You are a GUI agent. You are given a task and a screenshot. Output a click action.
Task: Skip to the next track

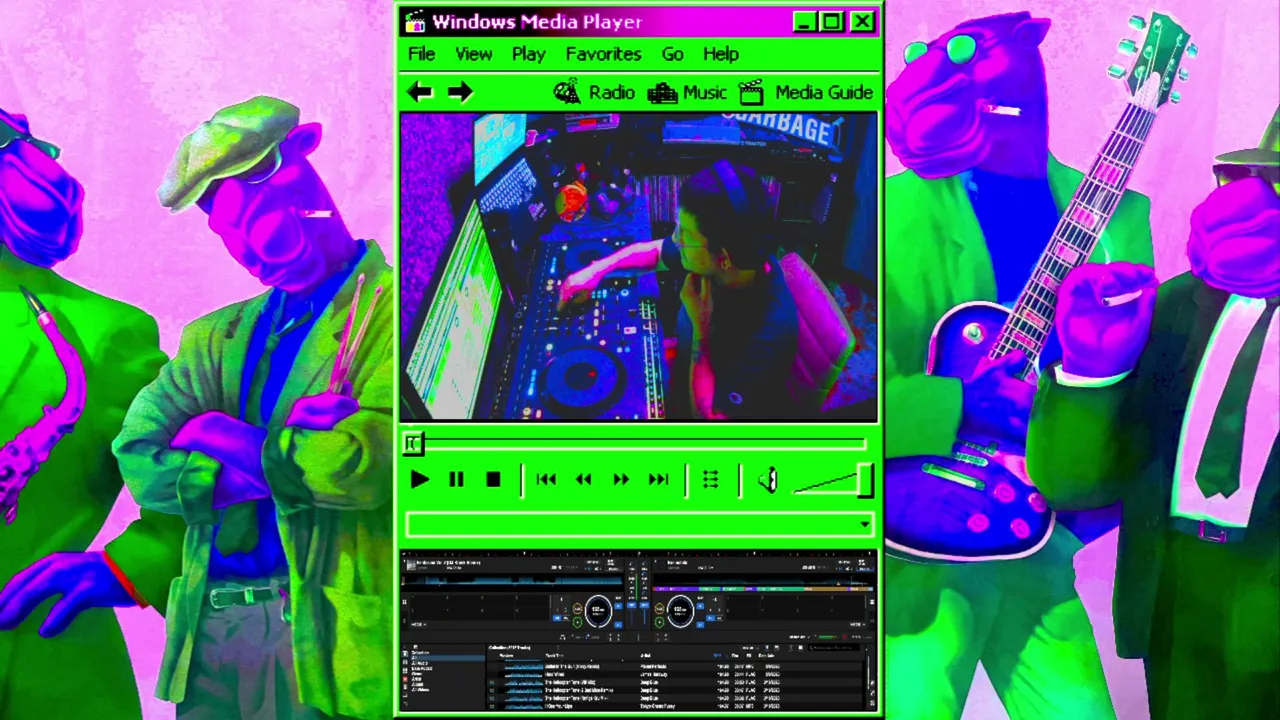[x=658, y=481]
